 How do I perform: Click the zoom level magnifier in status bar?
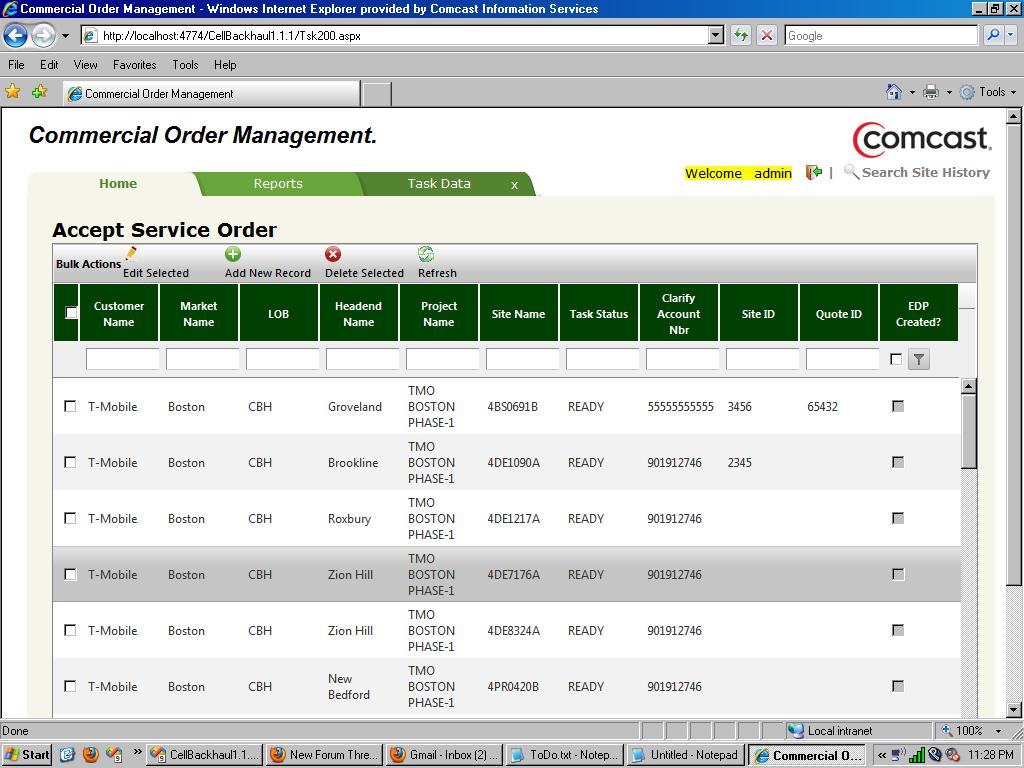tap(946, 730)
